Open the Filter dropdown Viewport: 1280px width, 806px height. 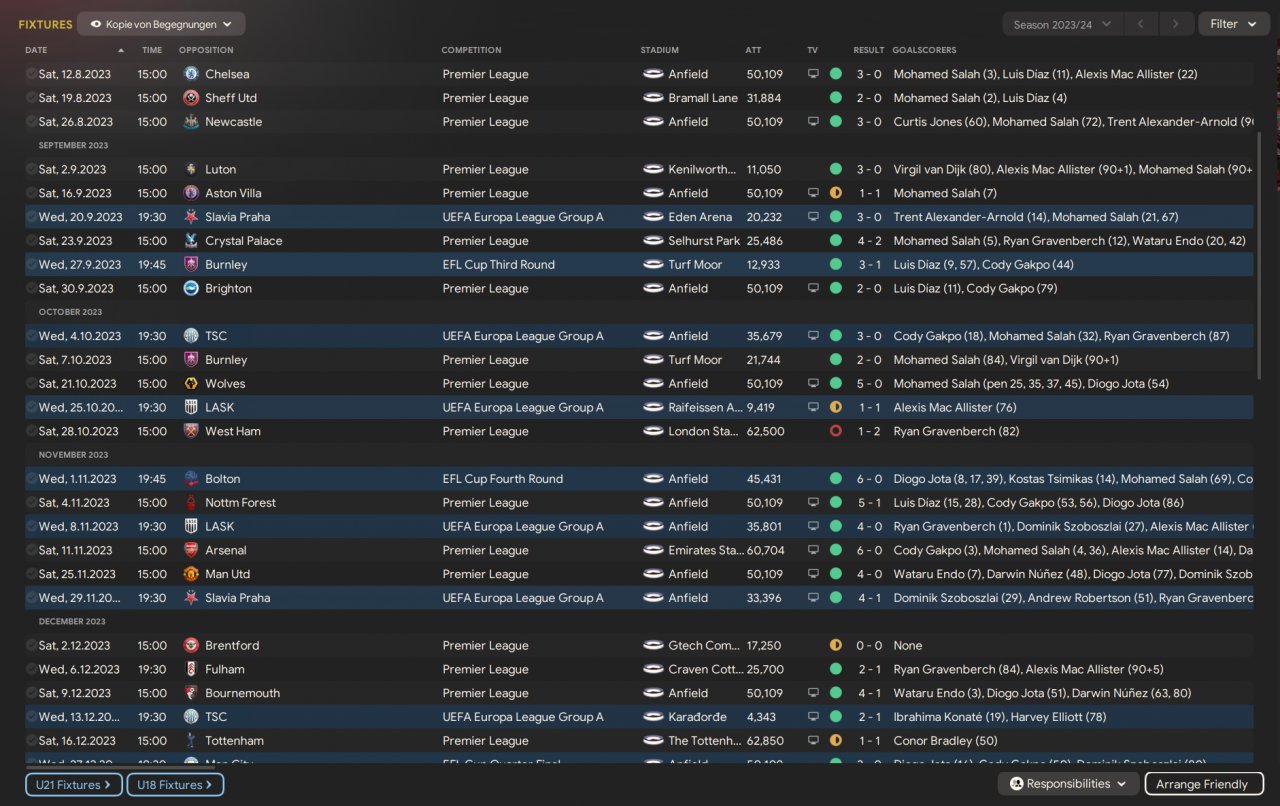click(x=1234, y=24)
